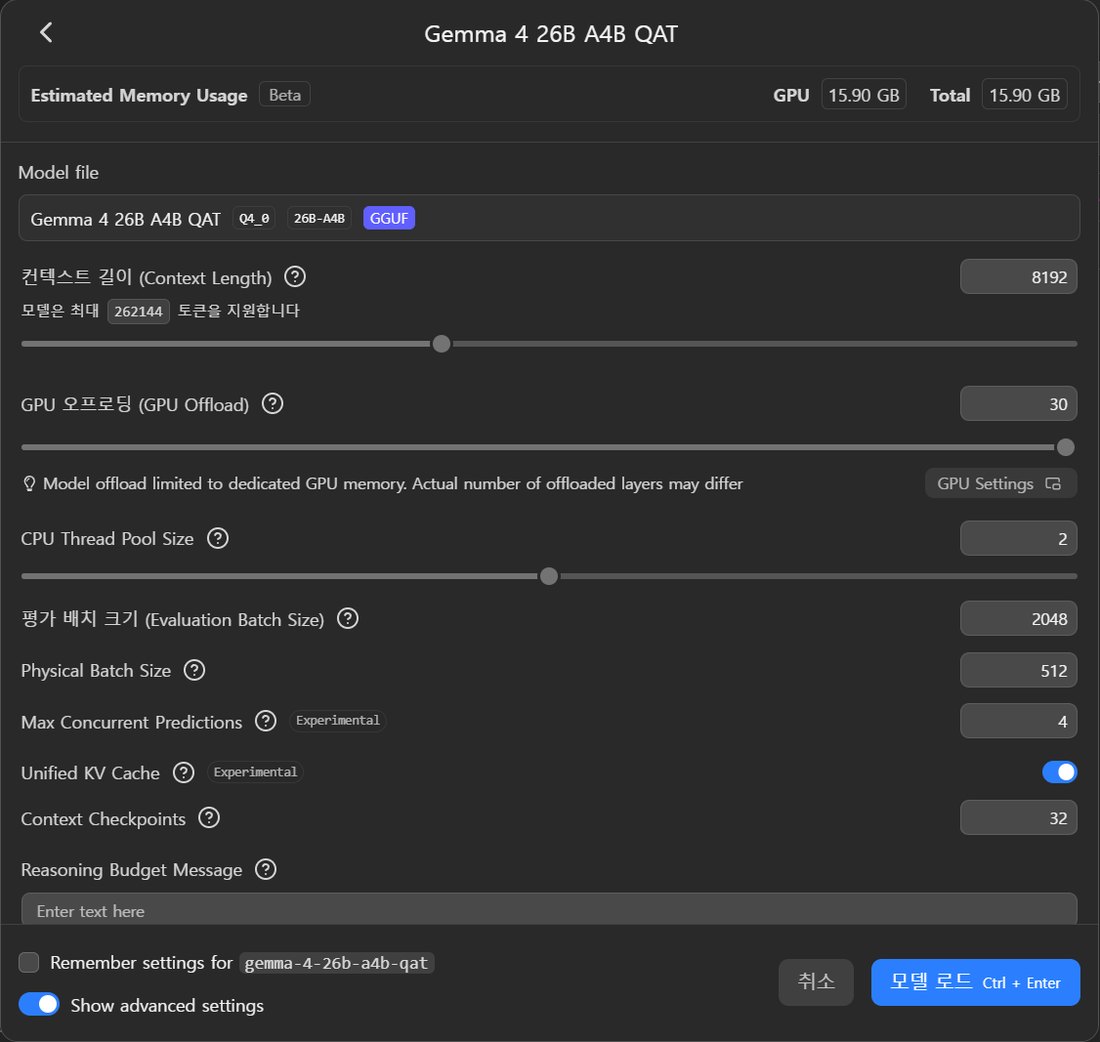Screen dimensions: 1100x1042
Task: Click the Q4_0 quantization badge
Action: click(x=254, y=218)
